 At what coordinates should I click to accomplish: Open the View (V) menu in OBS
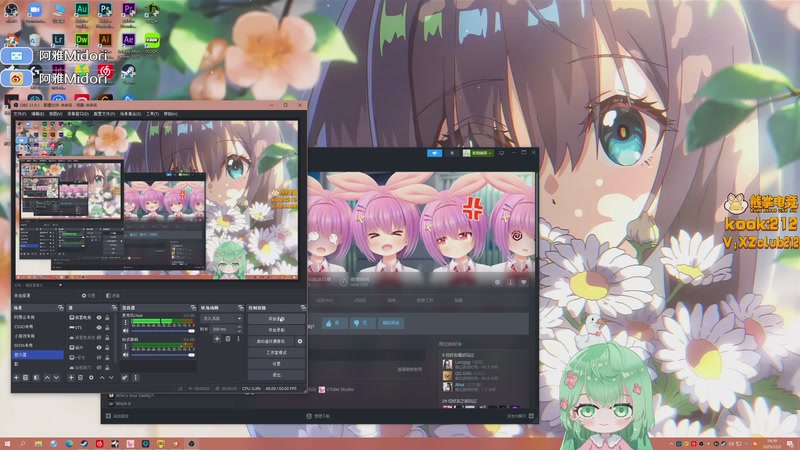tap(56, 114)
